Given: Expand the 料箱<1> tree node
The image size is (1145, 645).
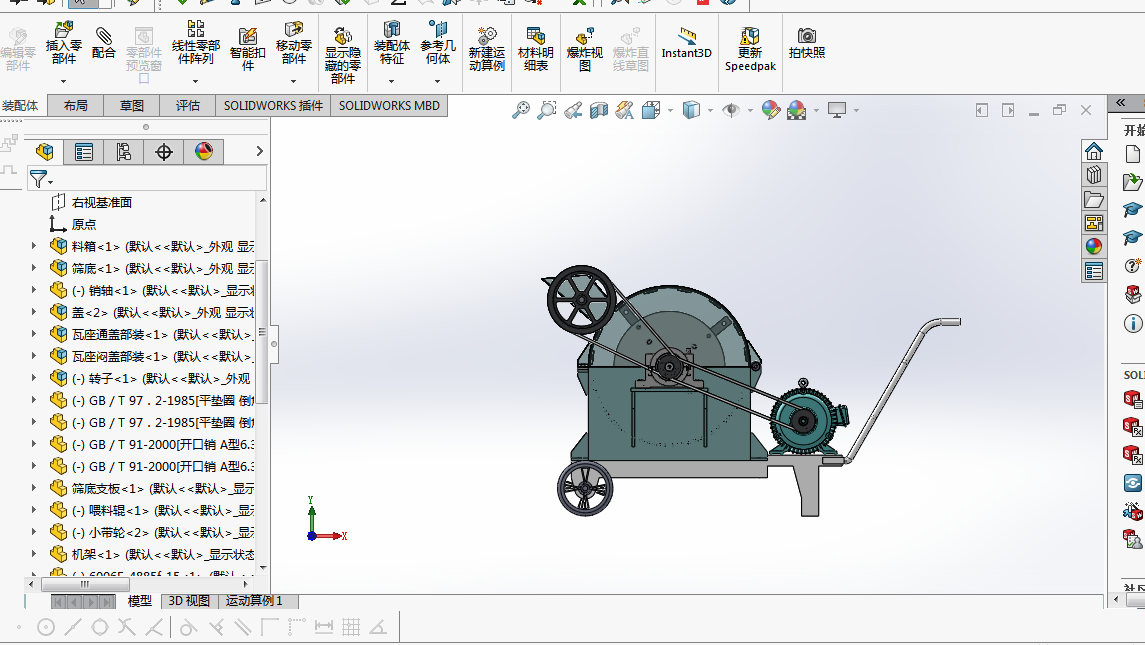Looking at the screenshot, I should pyautogui.click(x=34, y=246).
